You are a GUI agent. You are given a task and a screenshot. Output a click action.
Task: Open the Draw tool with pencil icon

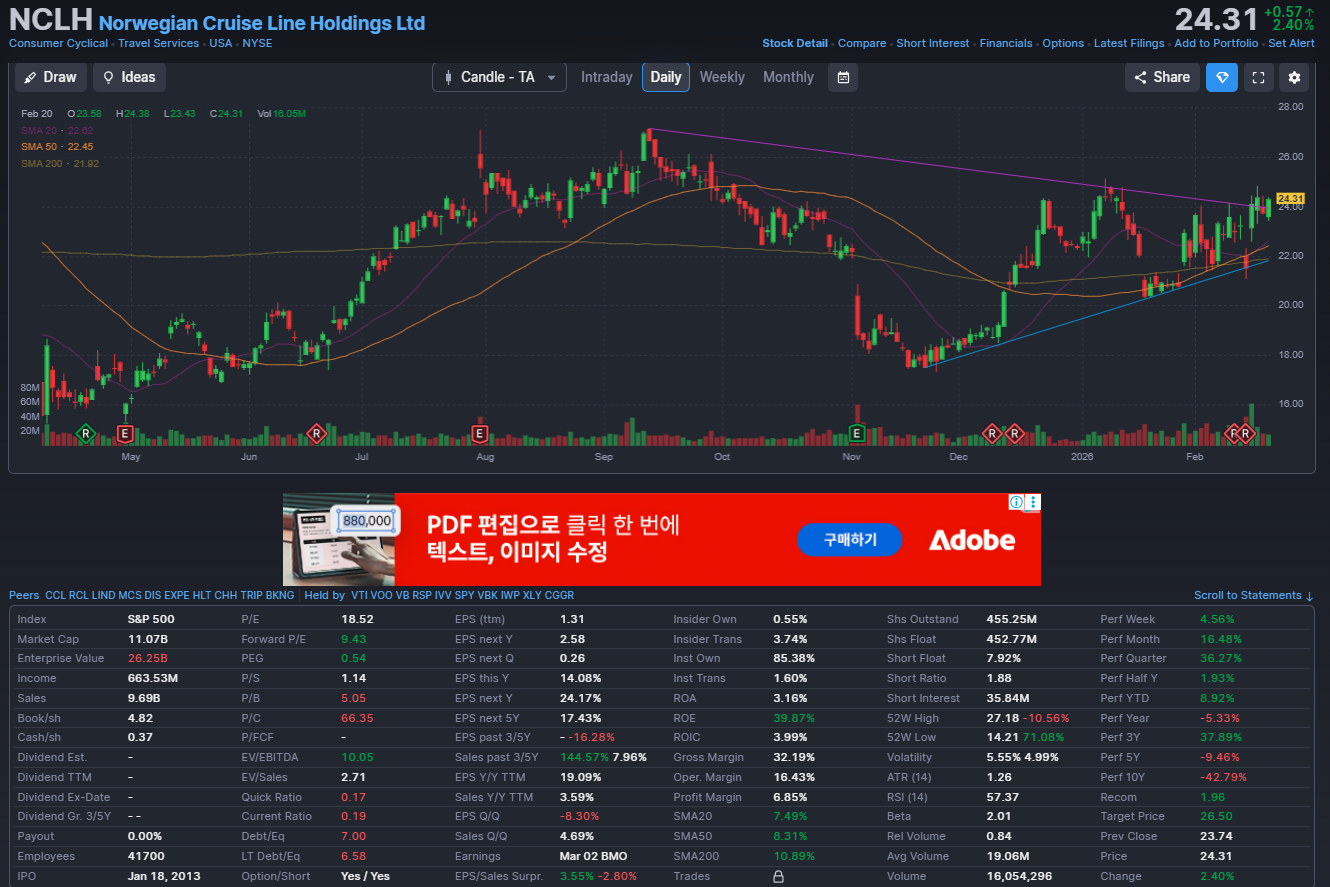pos(50,77)
